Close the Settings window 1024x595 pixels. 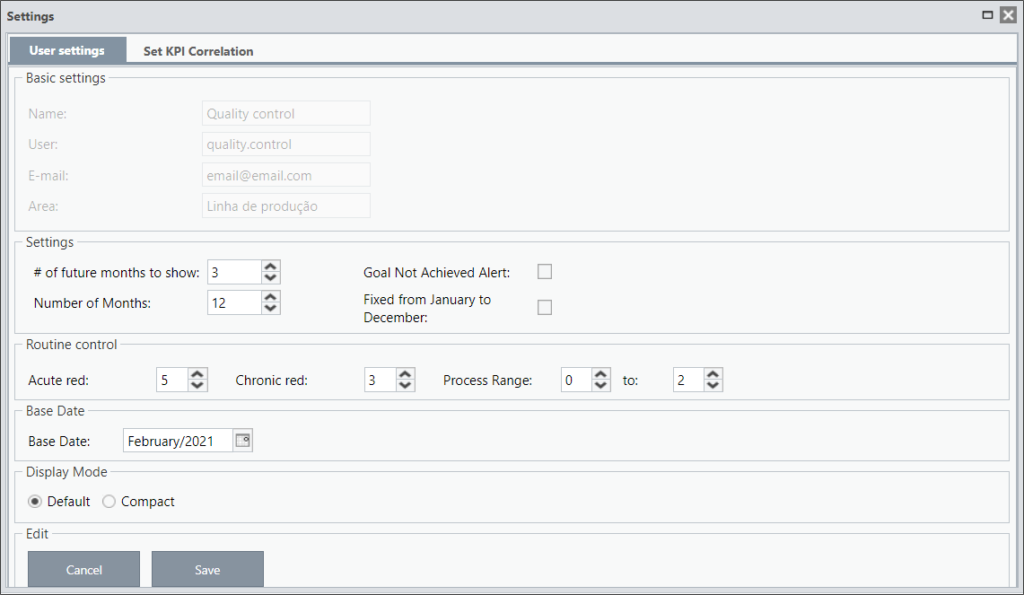pyautogui.click(x=1008, y=15)
